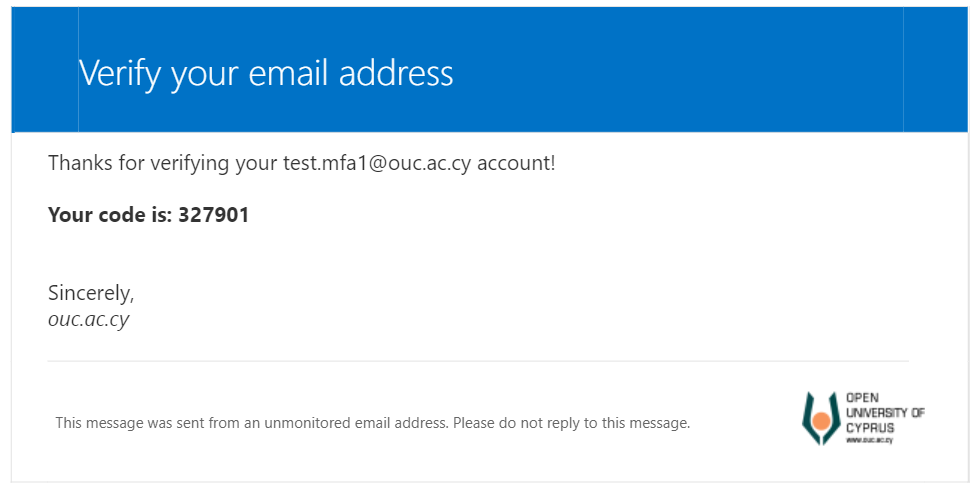The width and height of the screenshot is (975, 489).
Task: Click the orange circle in the logo
Action: coord(821,421)
